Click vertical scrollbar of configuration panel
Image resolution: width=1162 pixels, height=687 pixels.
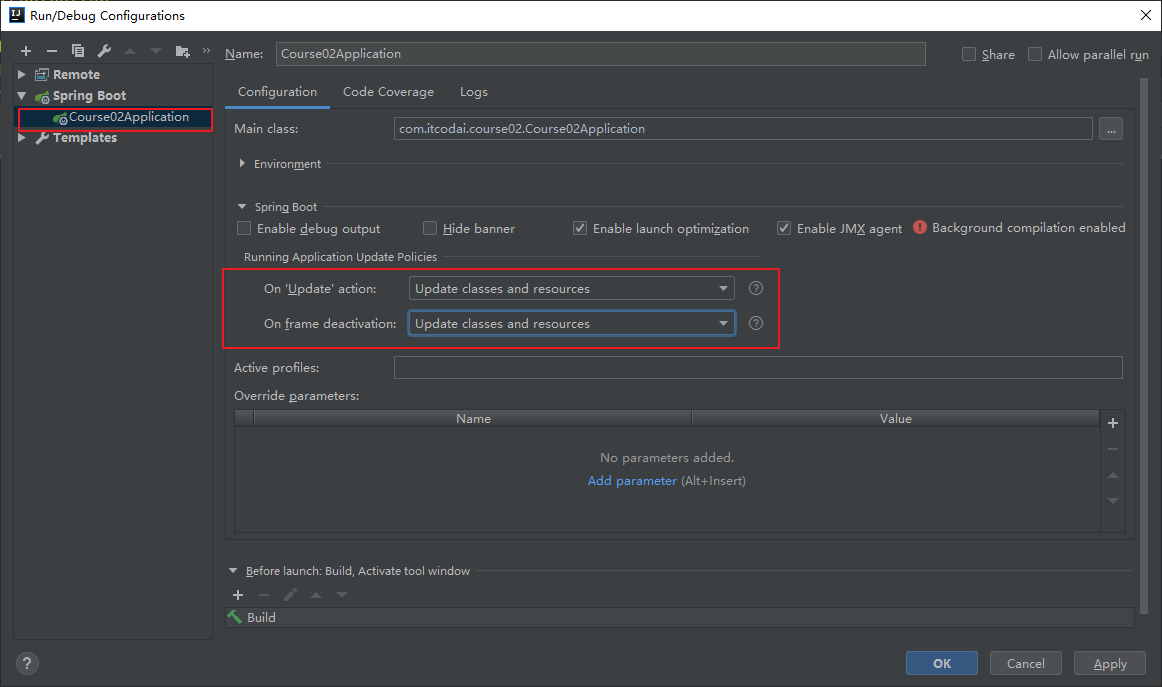[x=1143, y=346]
